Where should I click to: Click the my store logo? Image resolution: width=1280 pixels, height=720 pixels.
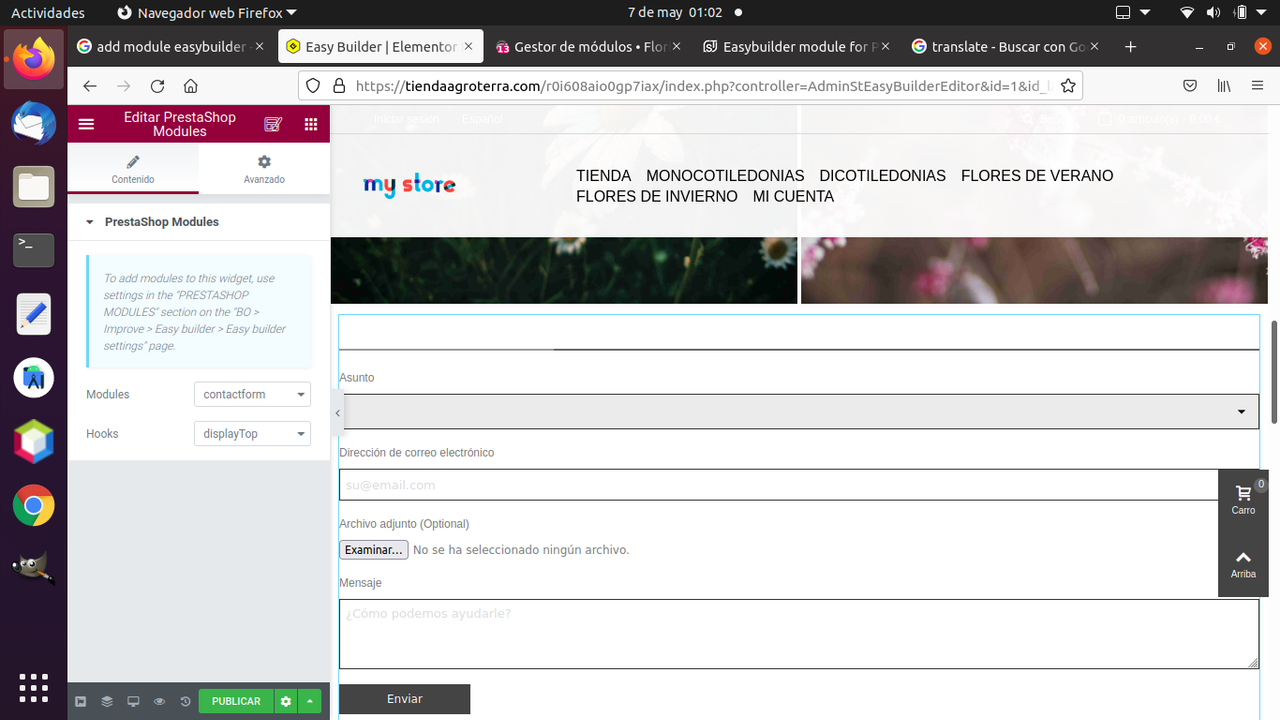click(409, 185)
